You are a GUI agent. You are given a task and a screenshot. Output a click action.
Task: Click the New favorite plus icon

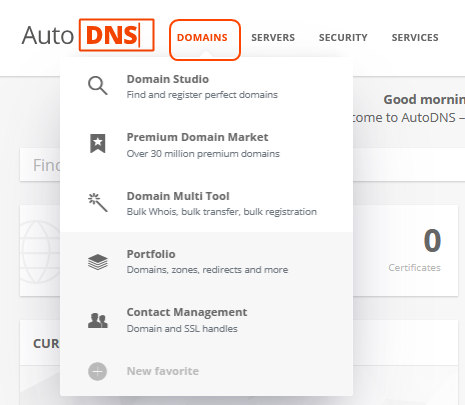[97, 371]
